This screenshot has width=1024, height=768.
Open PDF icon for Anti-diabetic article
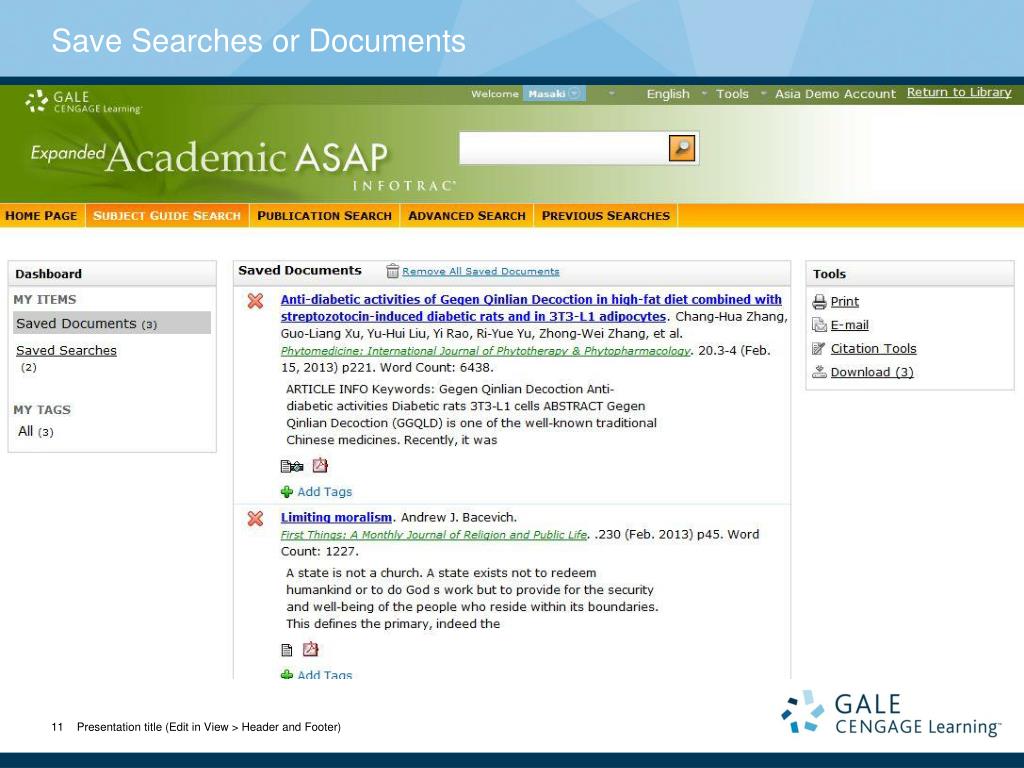pyautogui.click(x=320, y=466)
